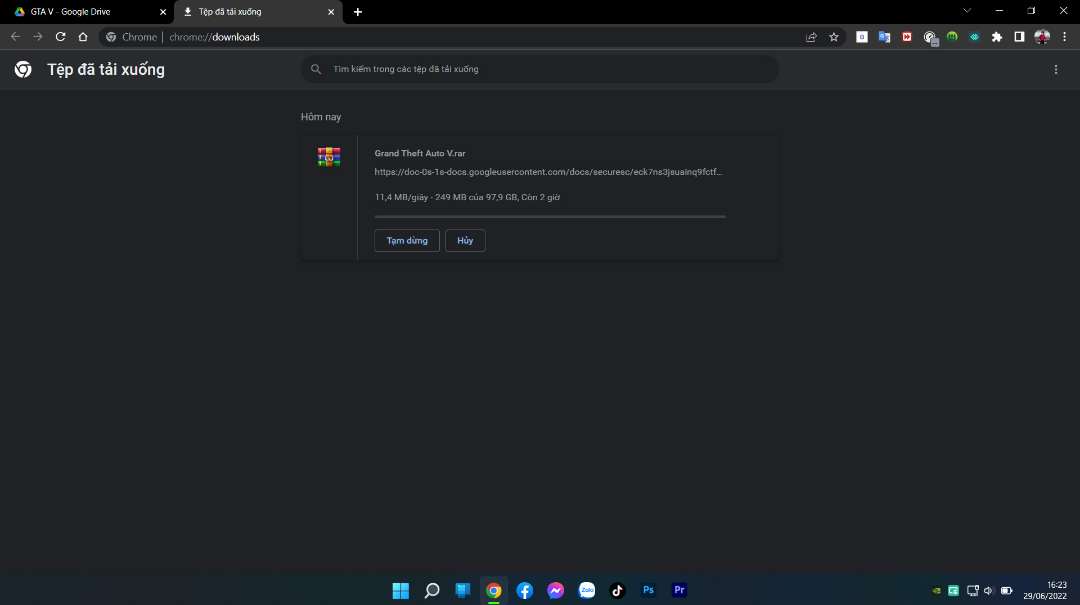Select the Tệp đã tải xuống tab
Screen dimensions: 1080x605
258,12
